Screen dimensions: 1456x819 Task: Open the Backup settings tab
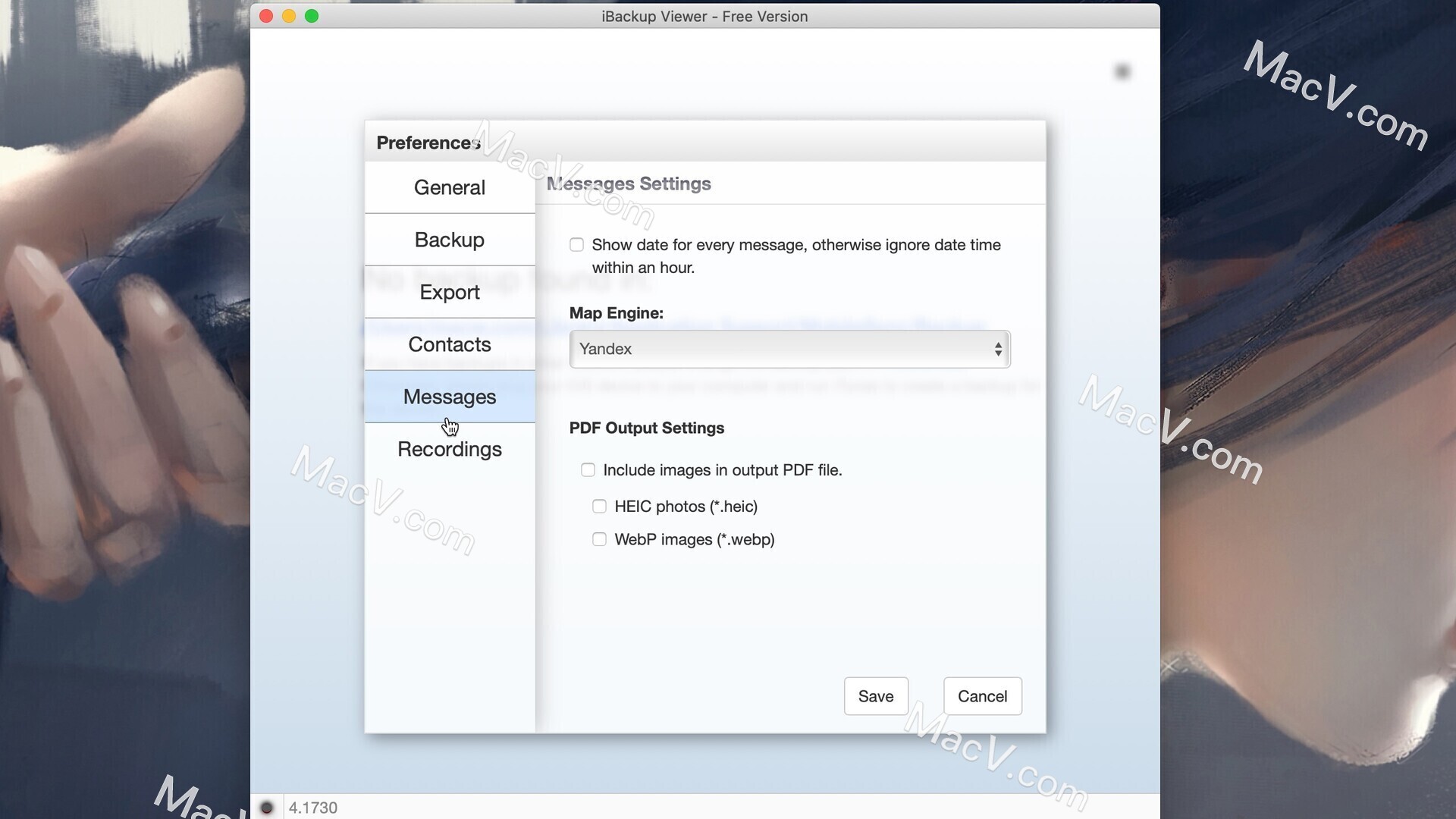click(x=449, y=240)
